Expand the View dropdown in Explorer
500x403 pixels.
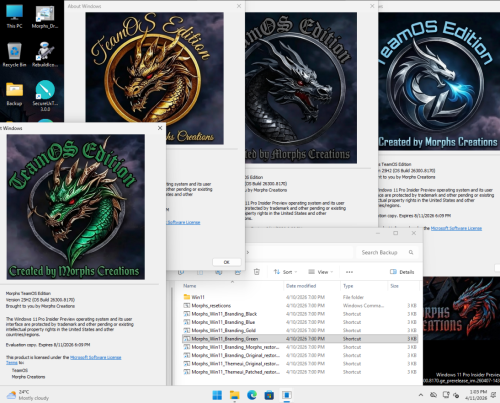(321, 272)
